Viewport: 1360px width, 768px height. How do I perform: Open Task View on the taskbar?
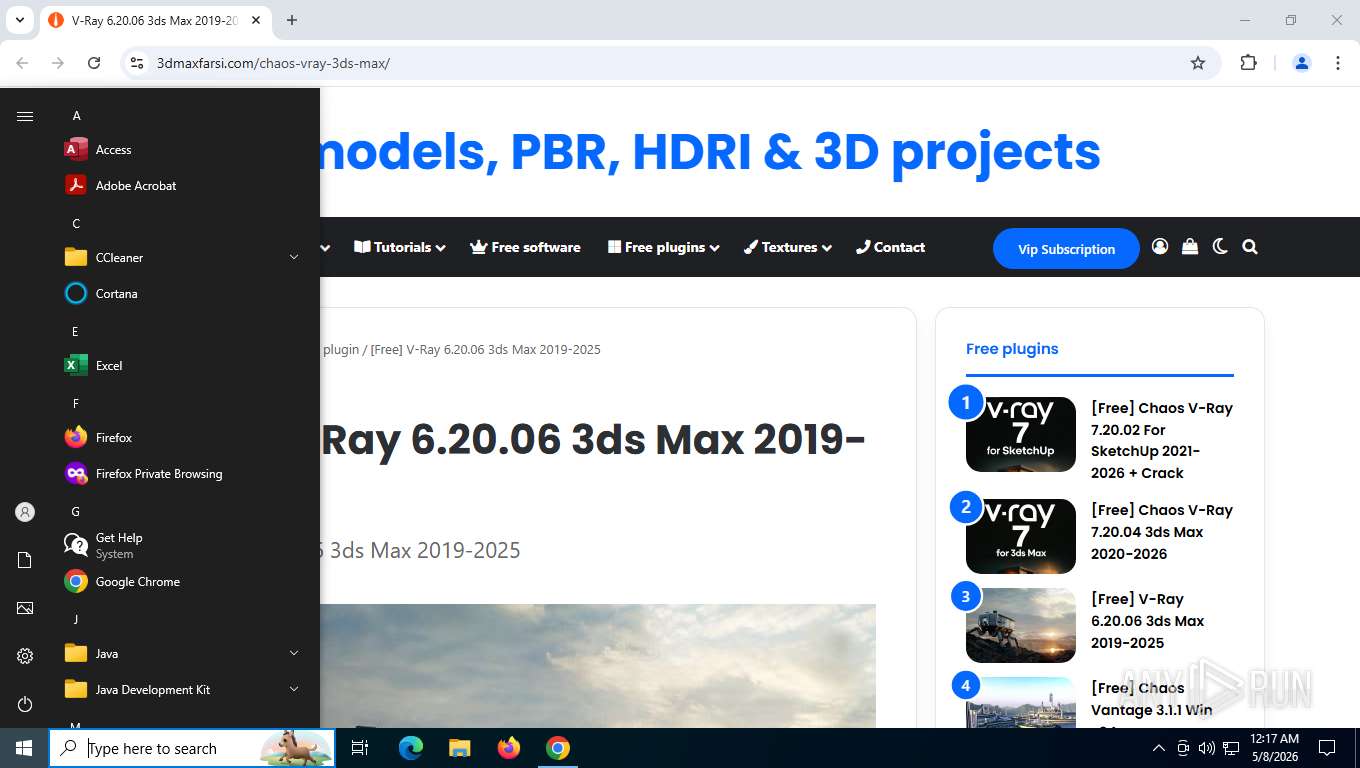pos(360,748)
